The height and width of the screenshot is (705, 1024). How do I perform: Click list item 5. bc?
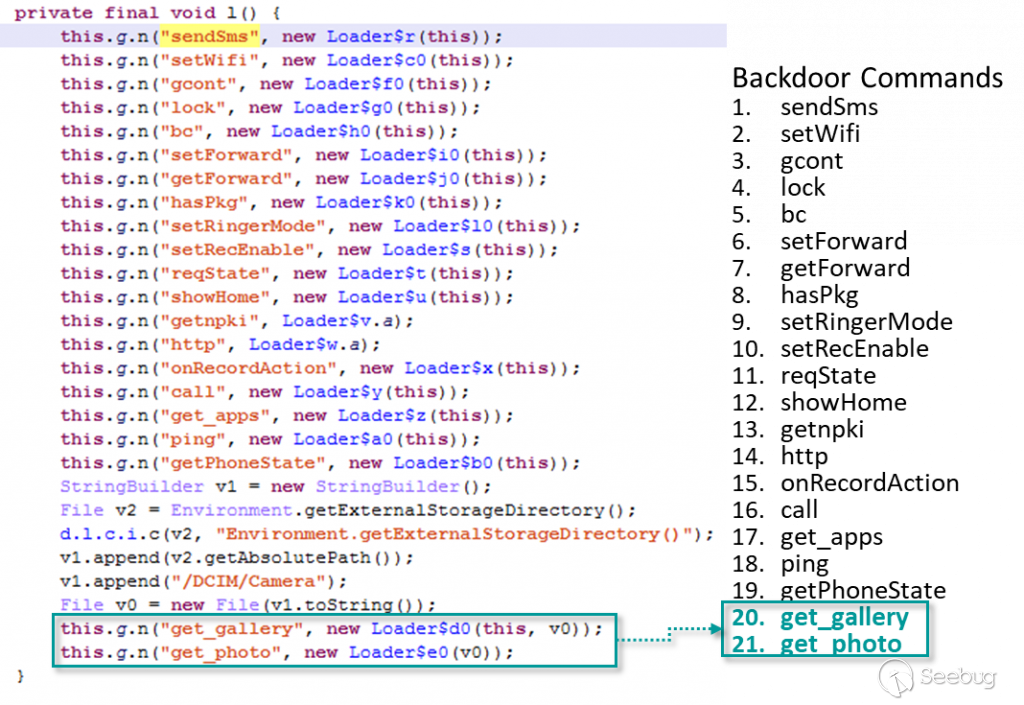[769, 214]
